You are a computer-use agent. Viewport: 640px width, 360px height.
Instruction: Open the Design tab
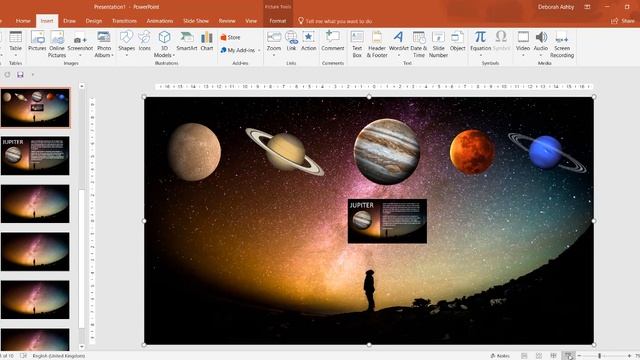pyautogui.click(x=93, y=21)
